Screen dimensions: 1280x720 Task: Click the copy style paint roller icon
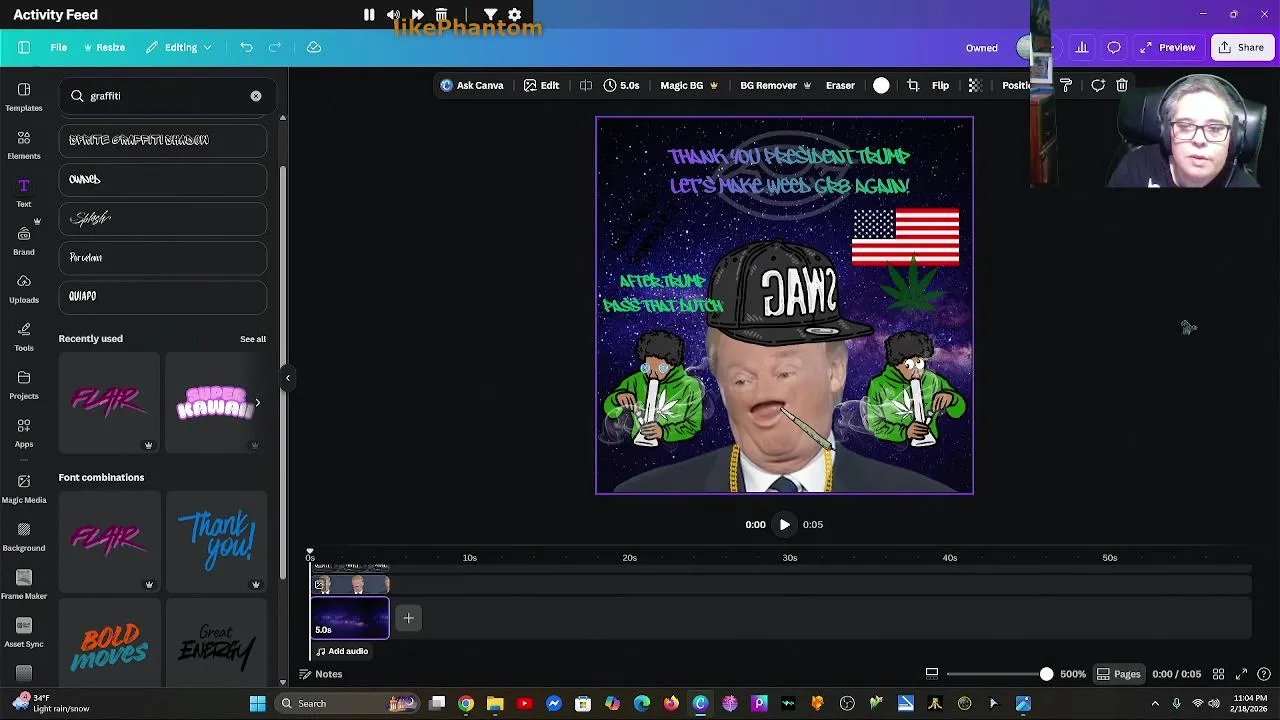[1066, 86]
